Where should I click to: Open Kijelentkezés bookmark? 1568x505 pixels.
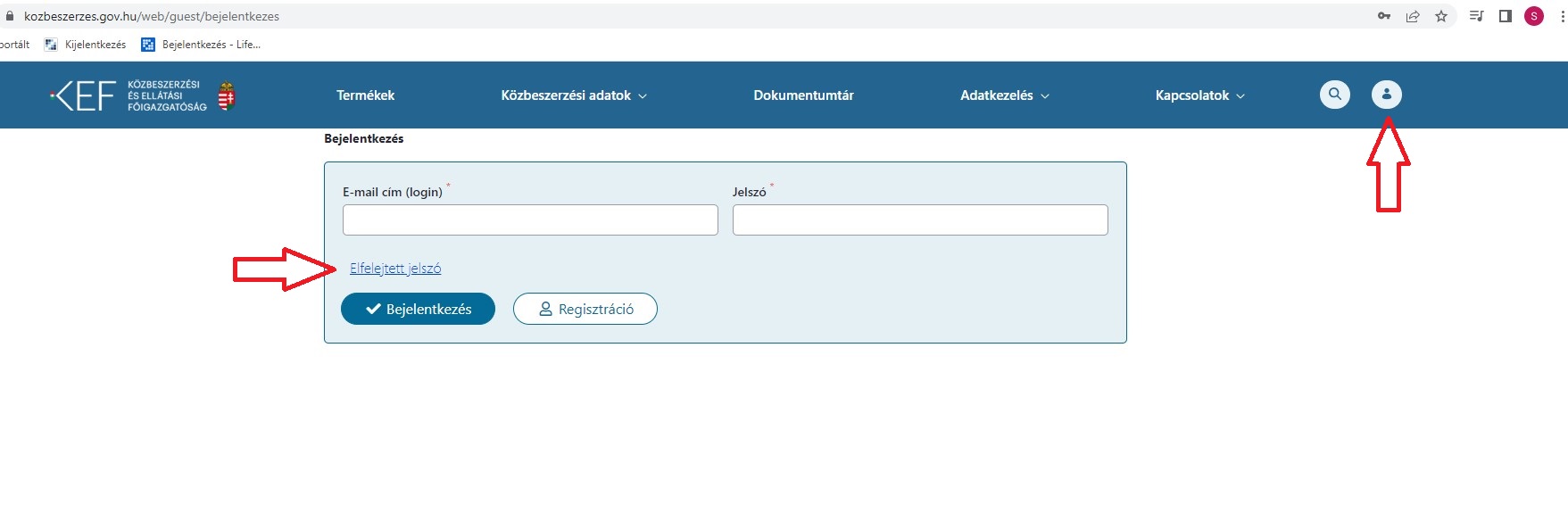86,45
